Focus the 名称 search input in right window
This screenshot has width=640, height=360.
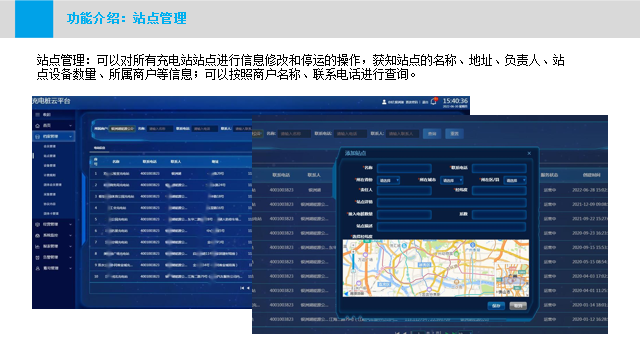294,133
